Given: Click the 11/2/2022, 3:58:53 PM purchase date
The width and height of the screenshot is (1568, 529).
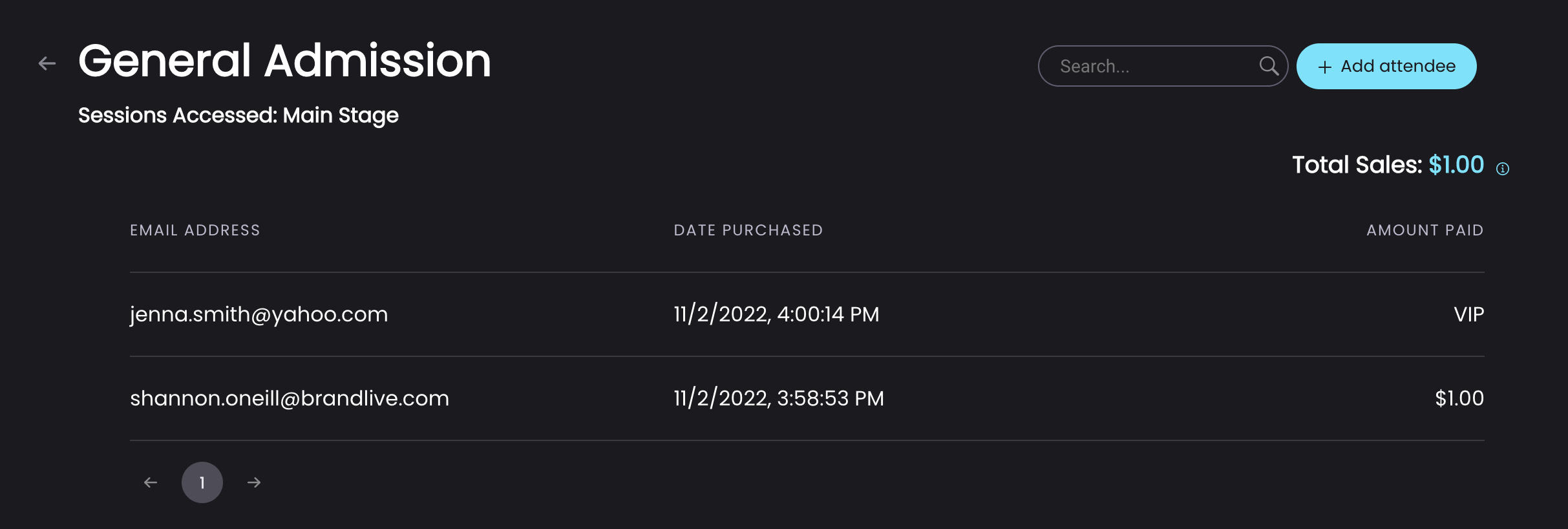Looking at the screenshot, I should tap(779, 398).
